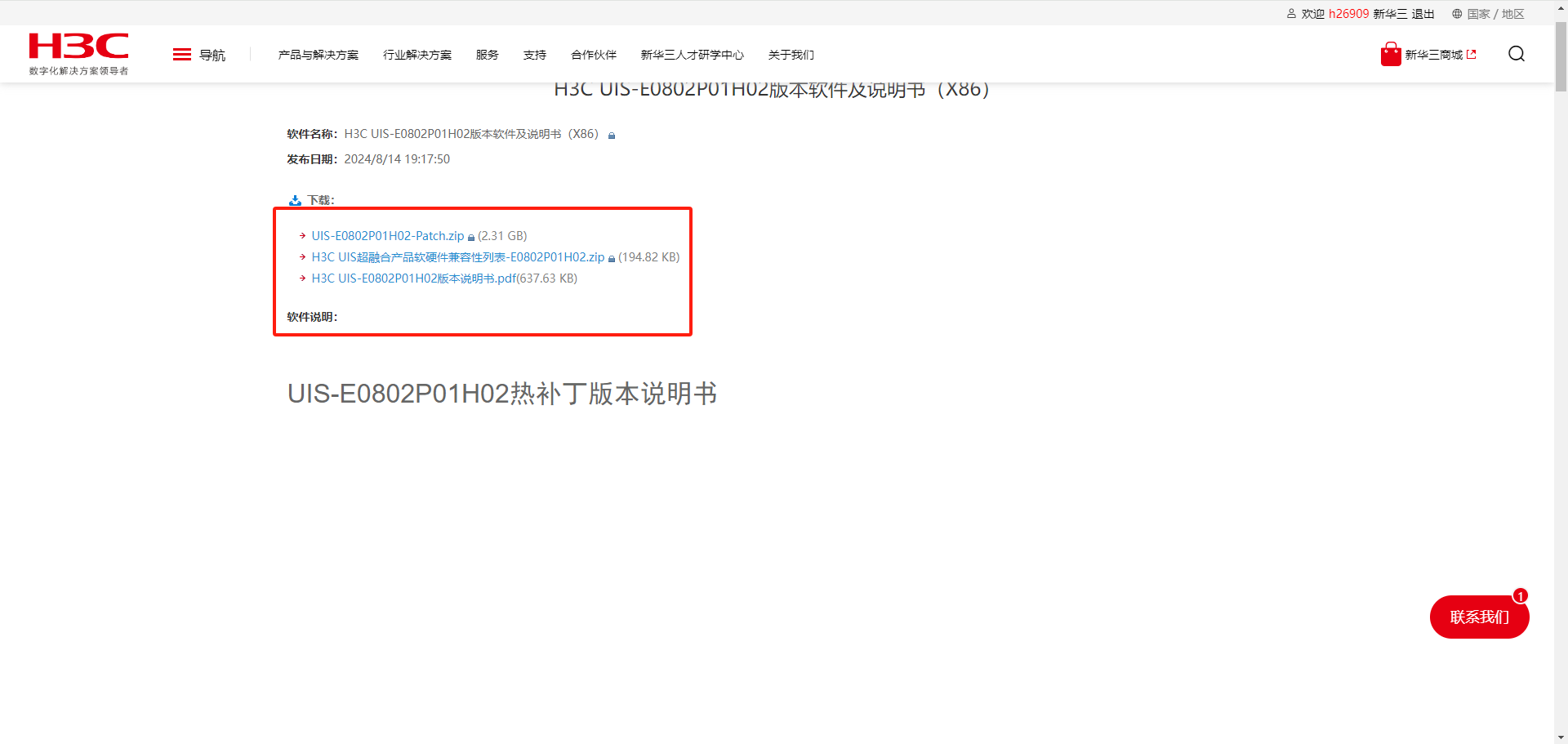Open the 合作伙伴 menu
The height and width of the screenshot is (744, 1568).
[594, 55]
